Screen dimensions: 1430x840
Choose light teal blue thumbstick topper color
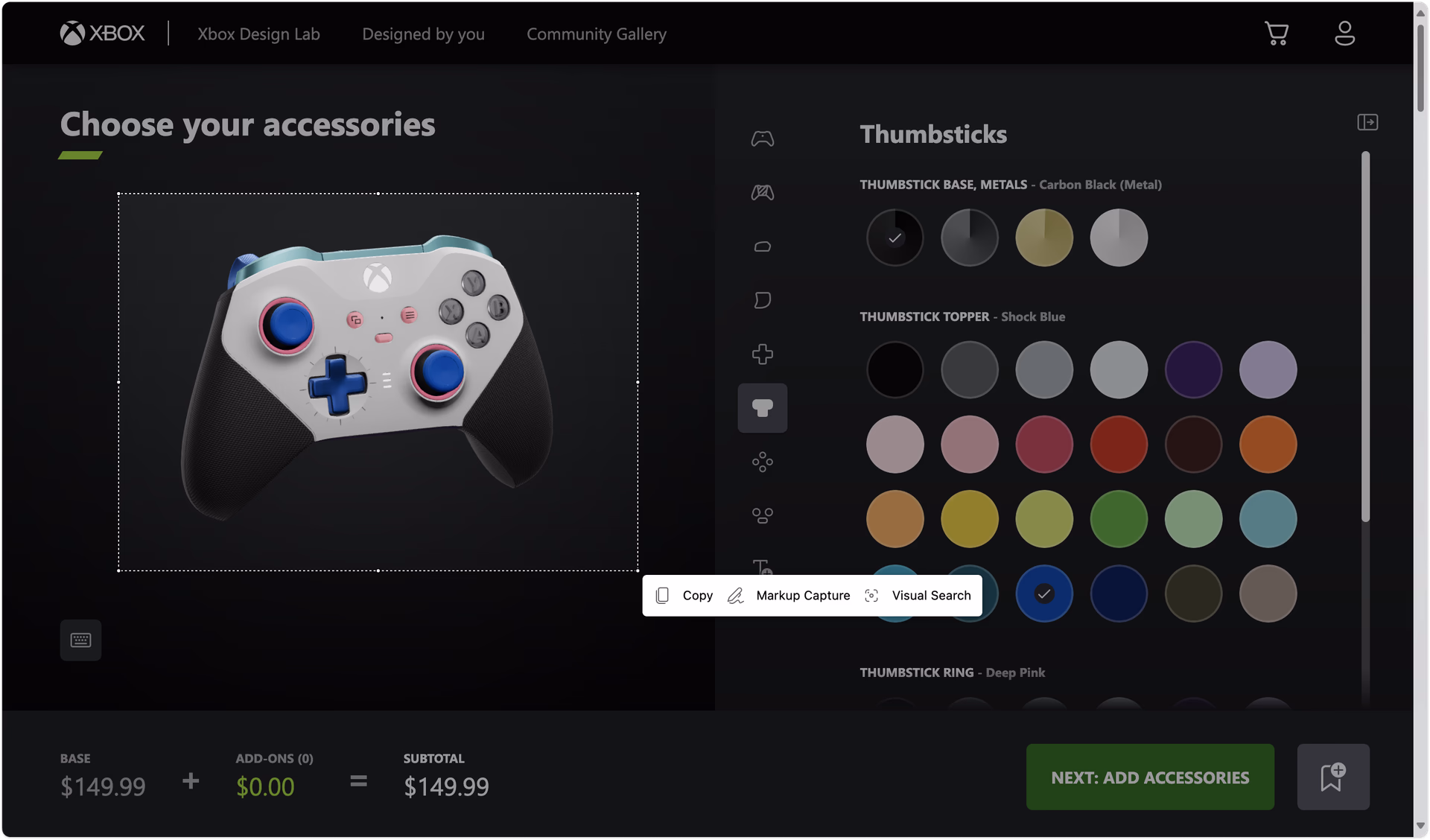(x=1268, y=519)
